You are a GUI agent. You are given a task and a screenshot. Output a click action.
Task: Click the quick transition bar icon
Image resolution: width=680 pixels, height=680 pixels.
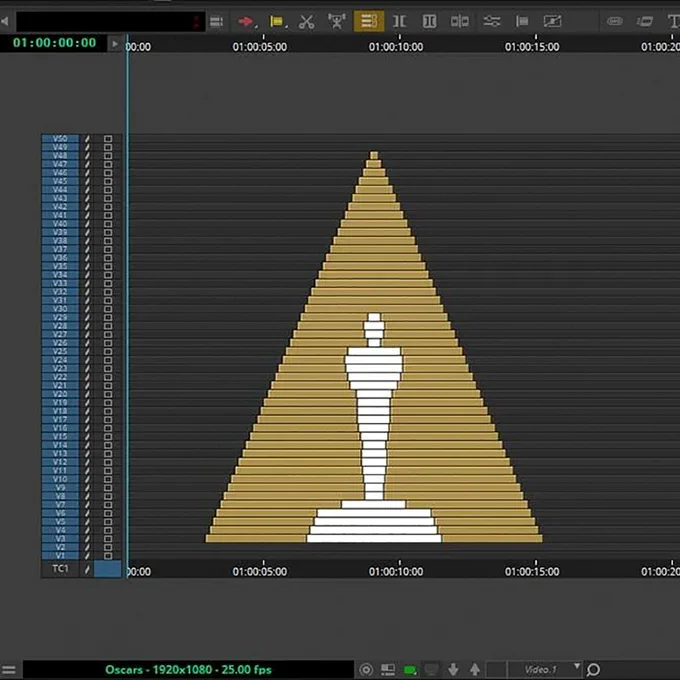coord(522,21)
